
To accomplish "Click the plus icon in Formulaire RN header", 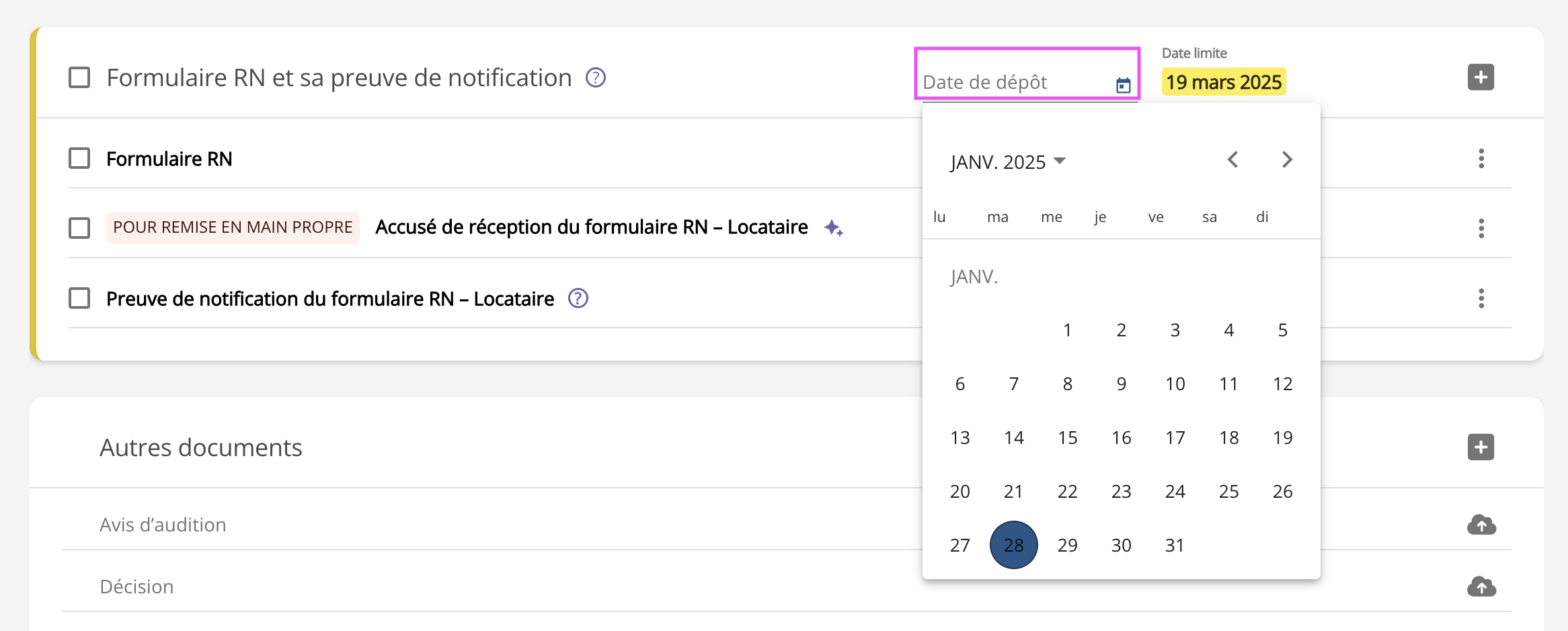I will [x=1480, y=77].
